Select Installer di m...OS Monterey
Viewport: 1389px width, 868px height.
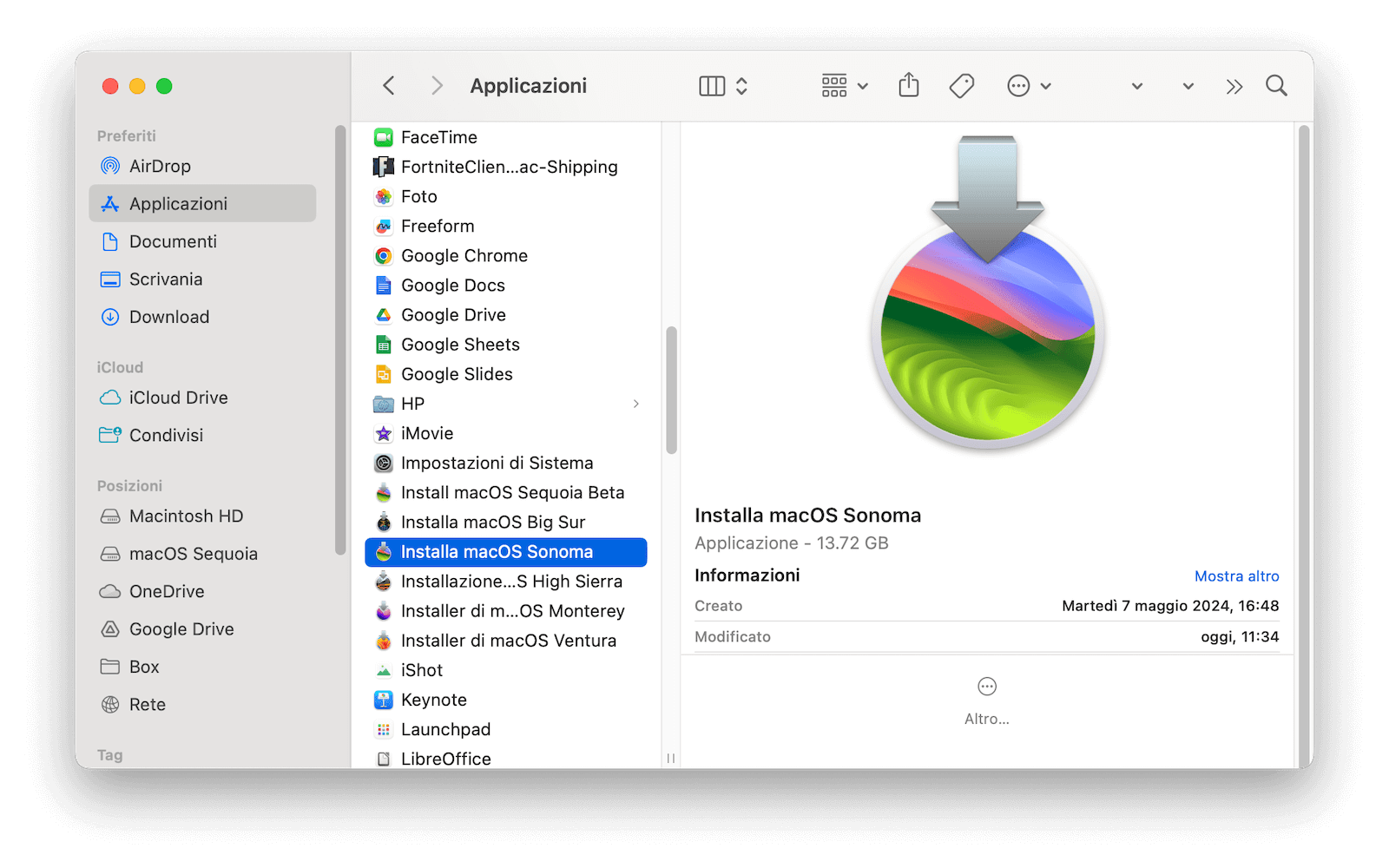[x=506, y=611]
